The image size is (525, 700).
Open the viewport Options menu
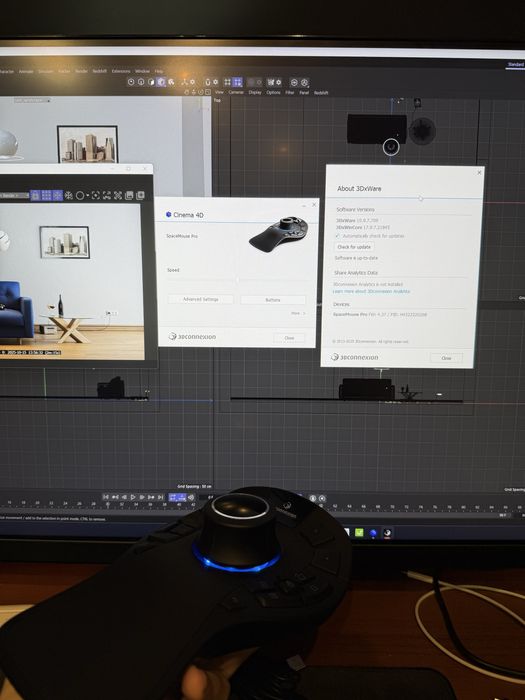click(273, 92)
